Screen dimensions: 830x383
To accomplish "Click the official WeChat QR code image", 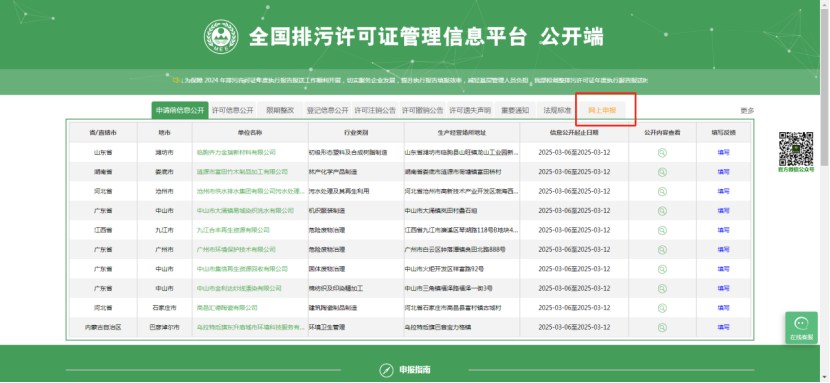I will [x=796, y=149].
